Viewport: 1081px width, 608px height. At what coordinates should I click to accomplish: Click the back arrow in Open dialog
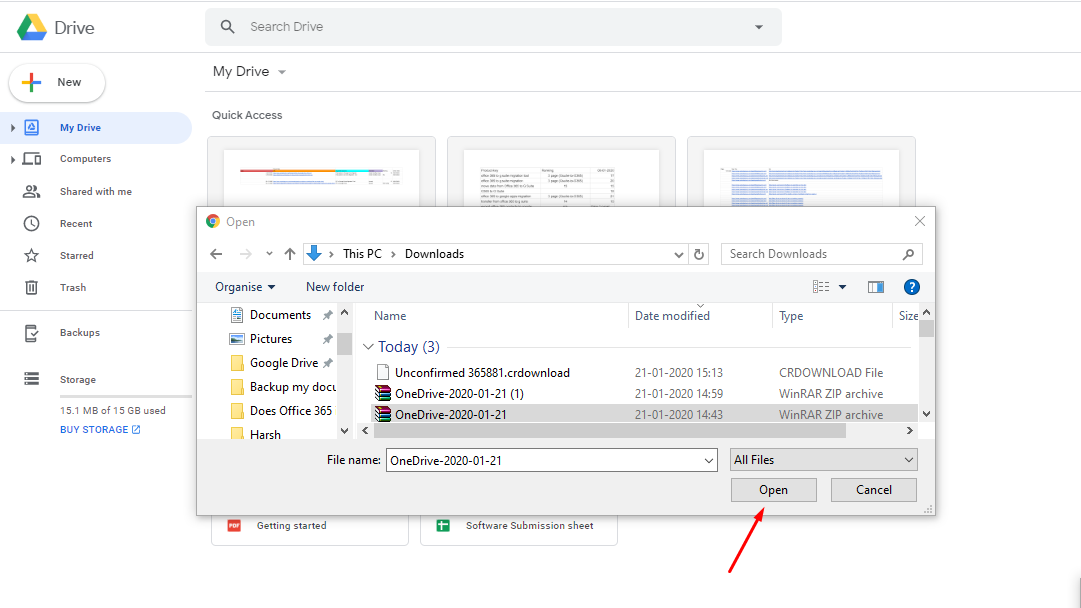tap(216, 254)
